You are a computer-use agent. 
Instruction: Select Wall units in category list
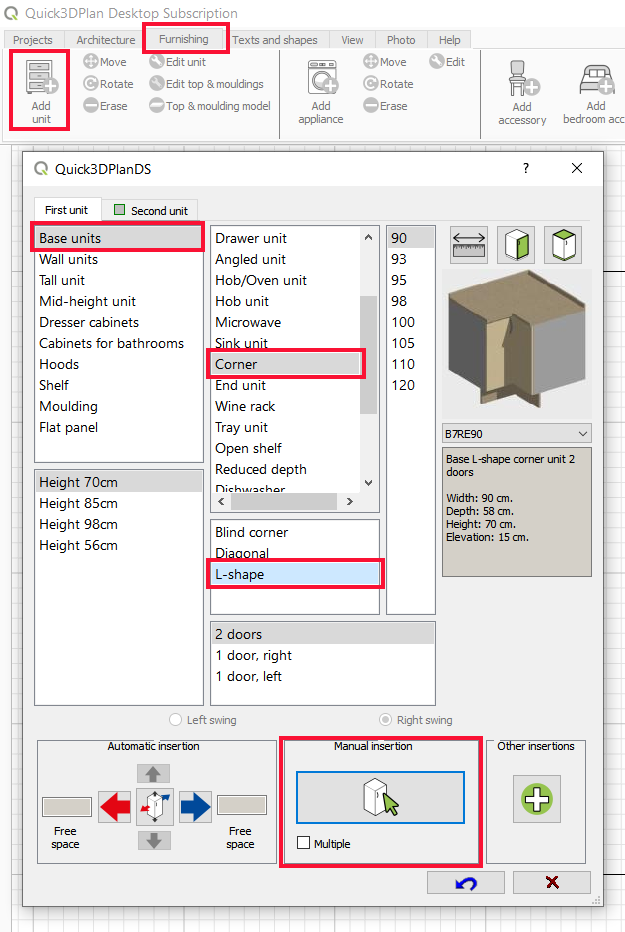pos(69,259)
